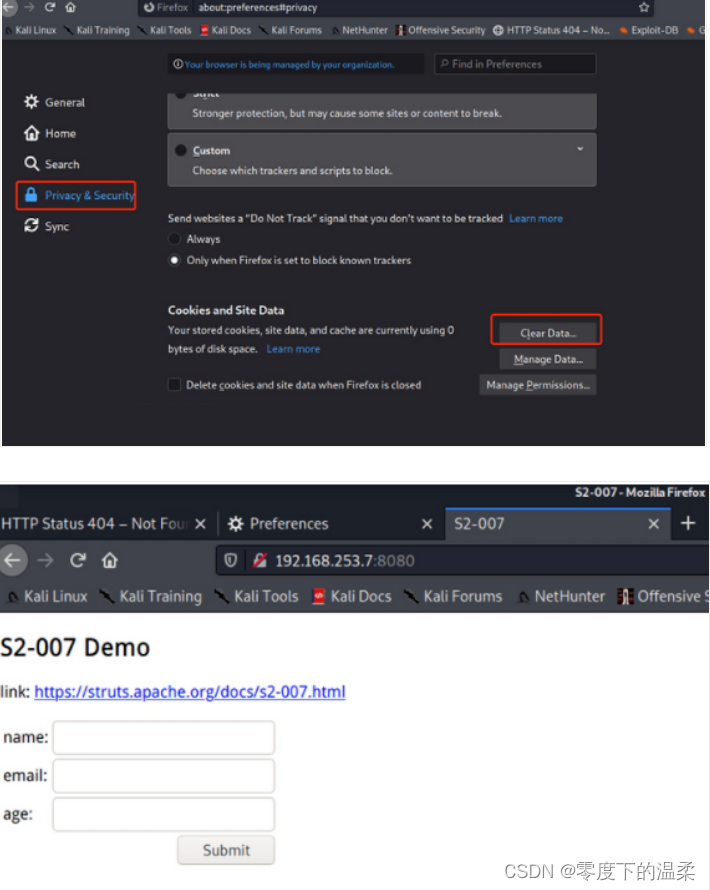Click the Manage Data button
The height and width of the screenshot is (890, 710).
pyautogui.click(x=548, y=359)
